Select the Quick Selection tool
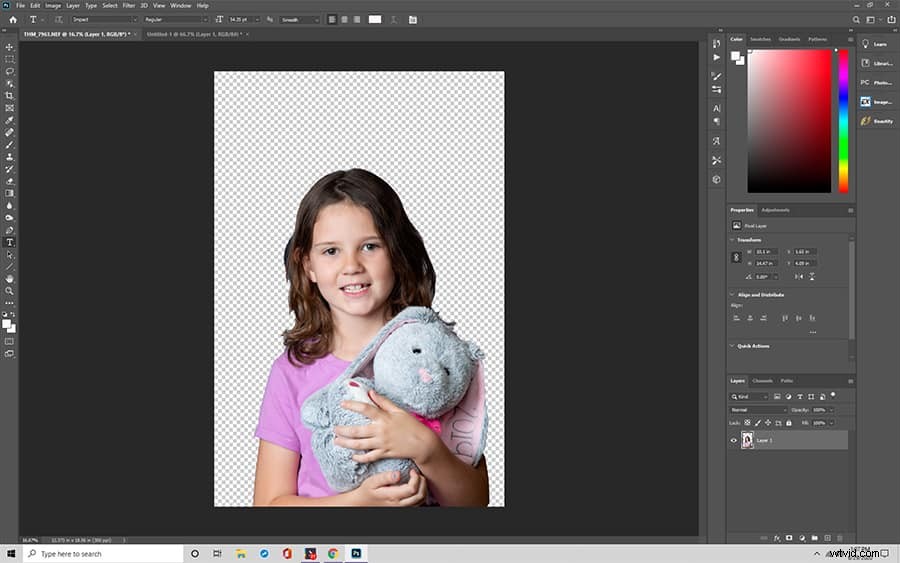Screen dimensions: 900x563 [x=9, y=84]
